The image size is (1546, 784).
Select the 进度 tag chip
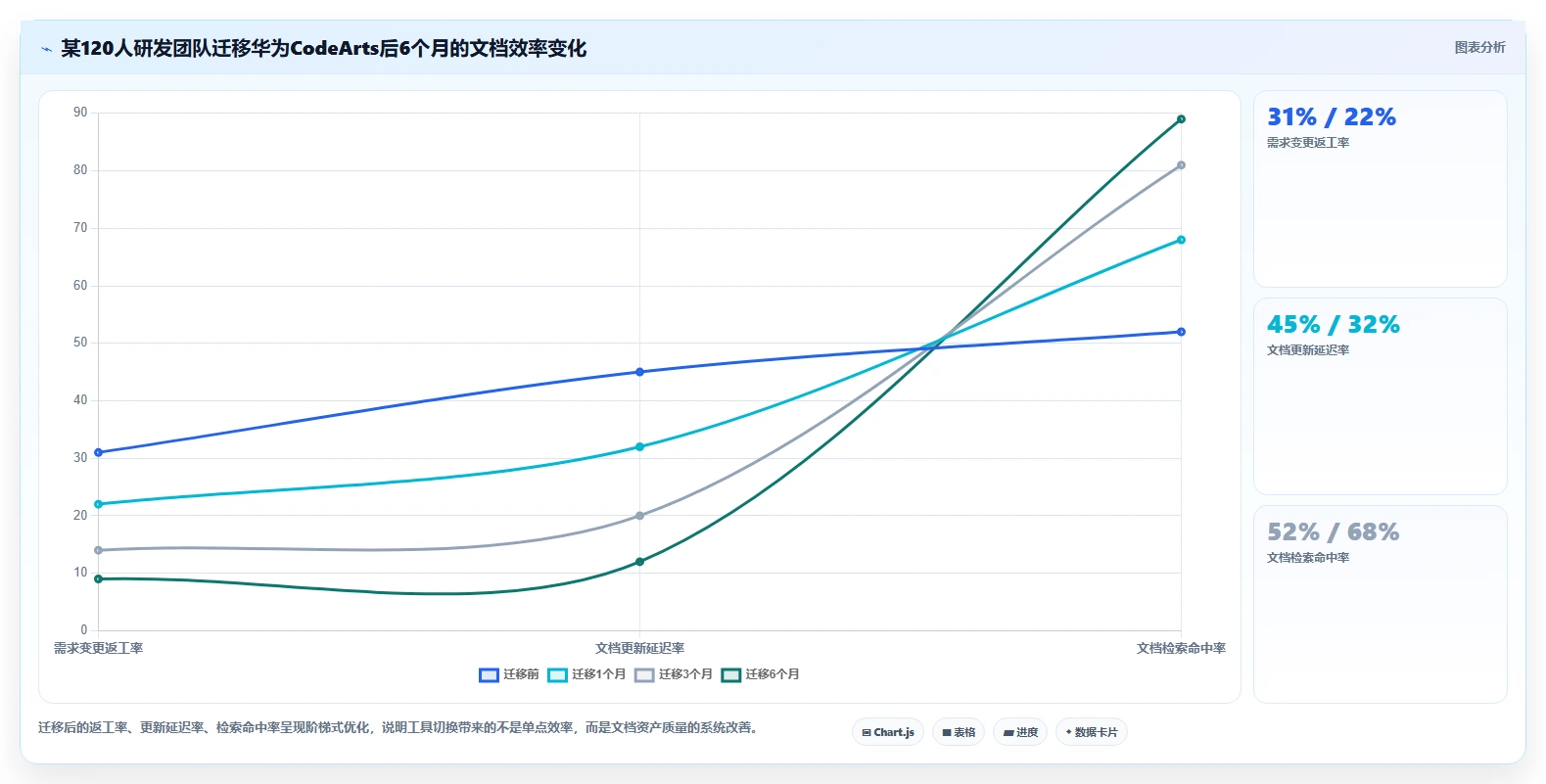coord(1020,732)
